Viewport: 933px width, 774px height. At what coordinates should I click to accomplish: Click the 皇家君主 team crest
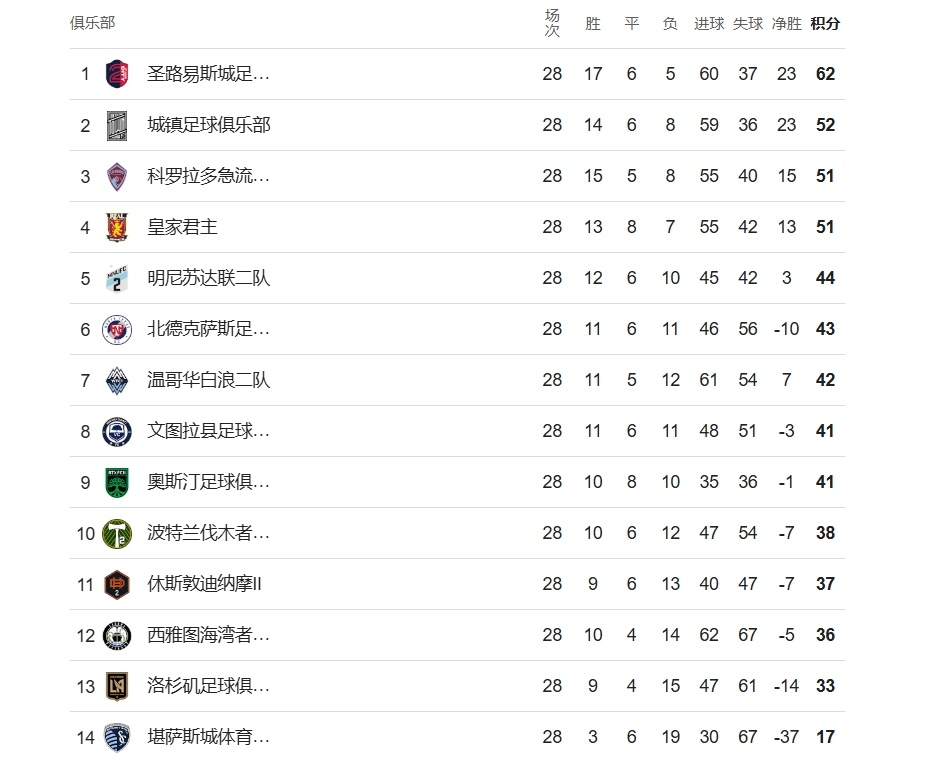click(117, 227)
